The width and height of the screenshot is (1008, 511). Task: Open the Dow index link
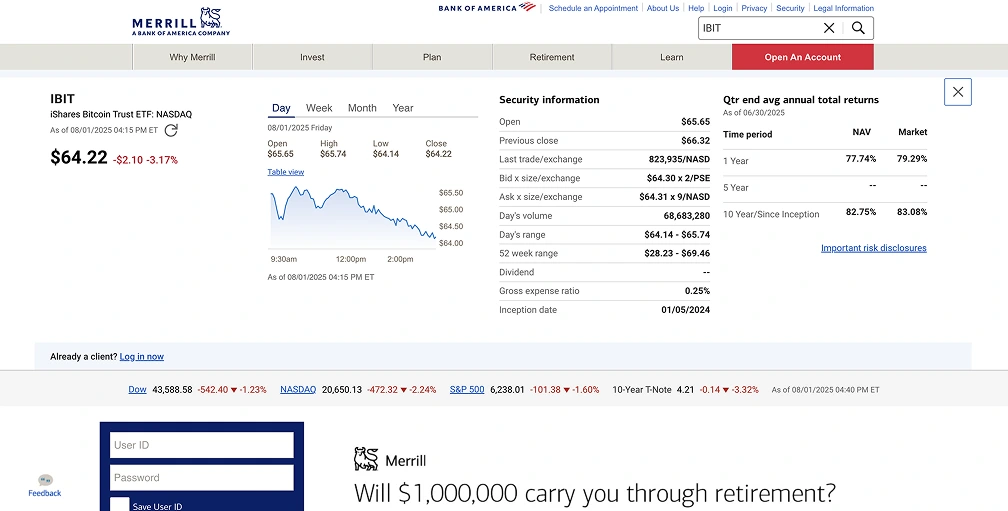[x=138, y=390]
